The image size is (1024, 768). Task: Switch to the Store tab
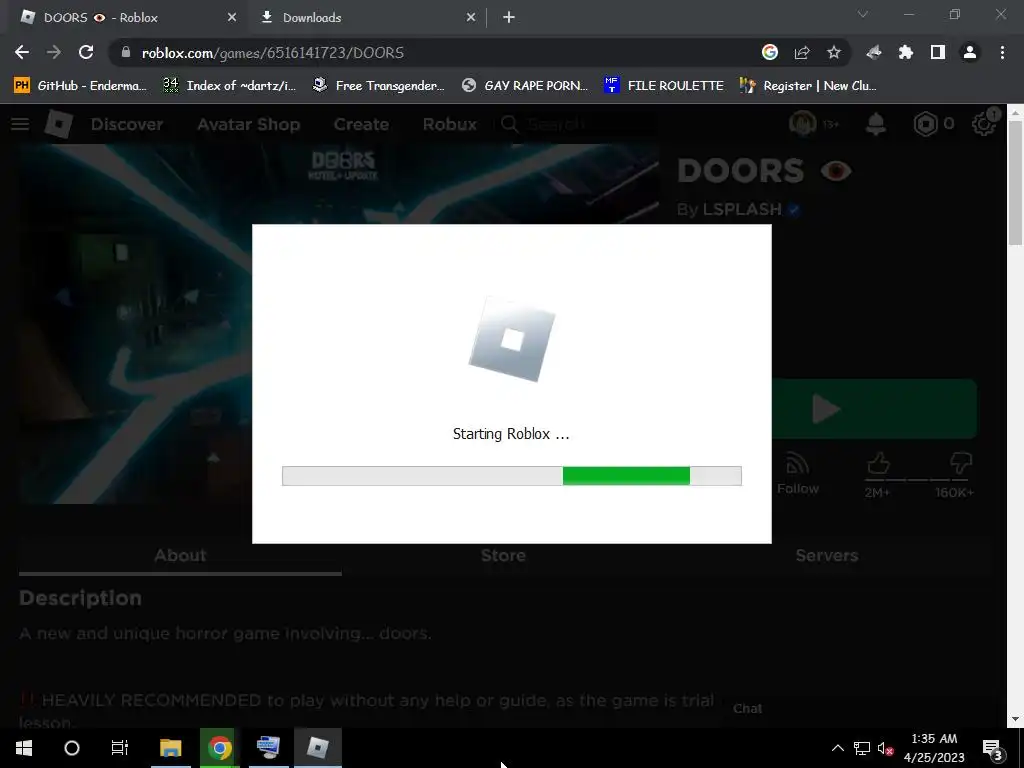tap(503, 556)
